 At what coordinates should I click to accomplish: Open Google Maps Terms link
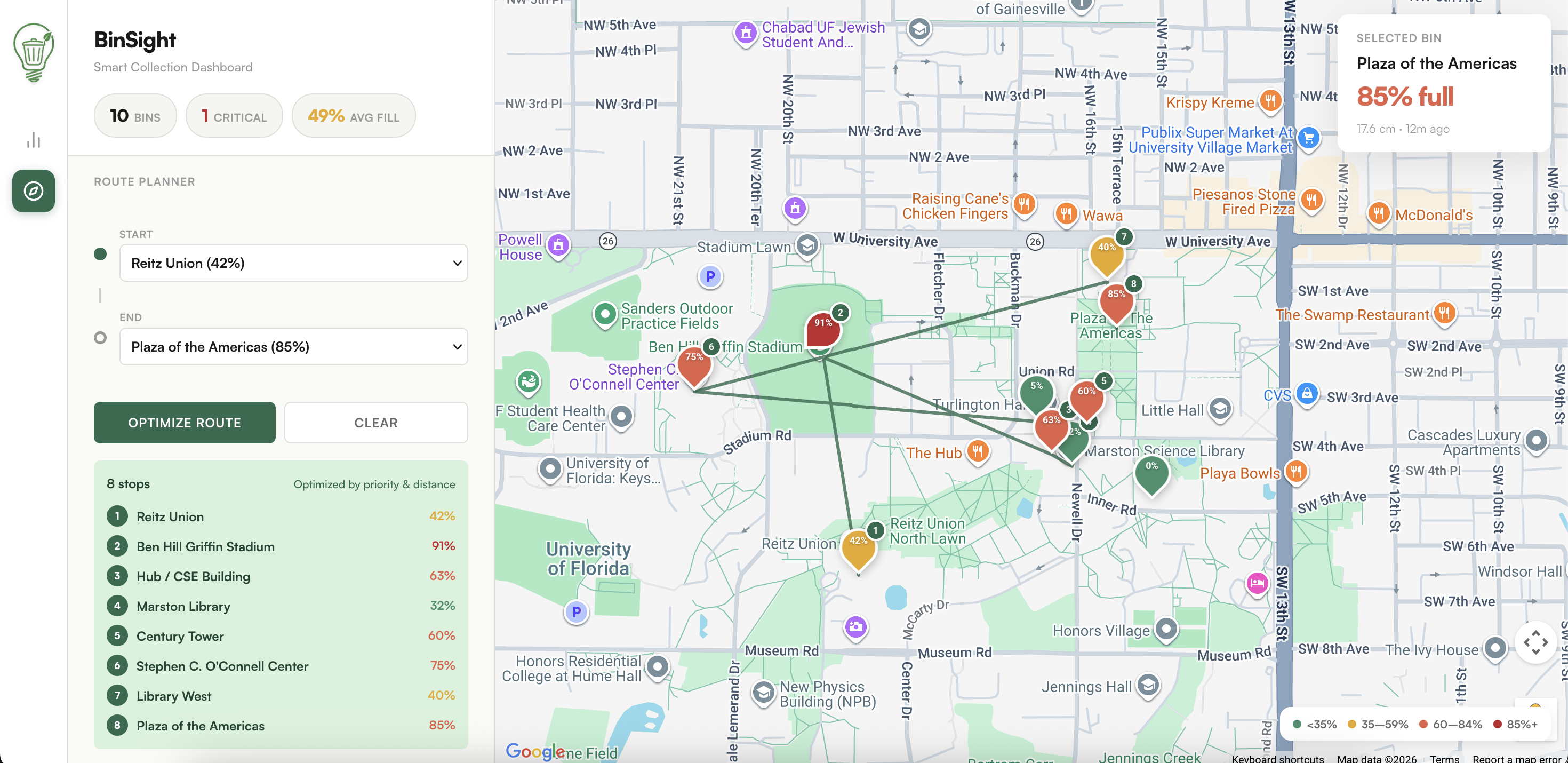click(1444, 759)
